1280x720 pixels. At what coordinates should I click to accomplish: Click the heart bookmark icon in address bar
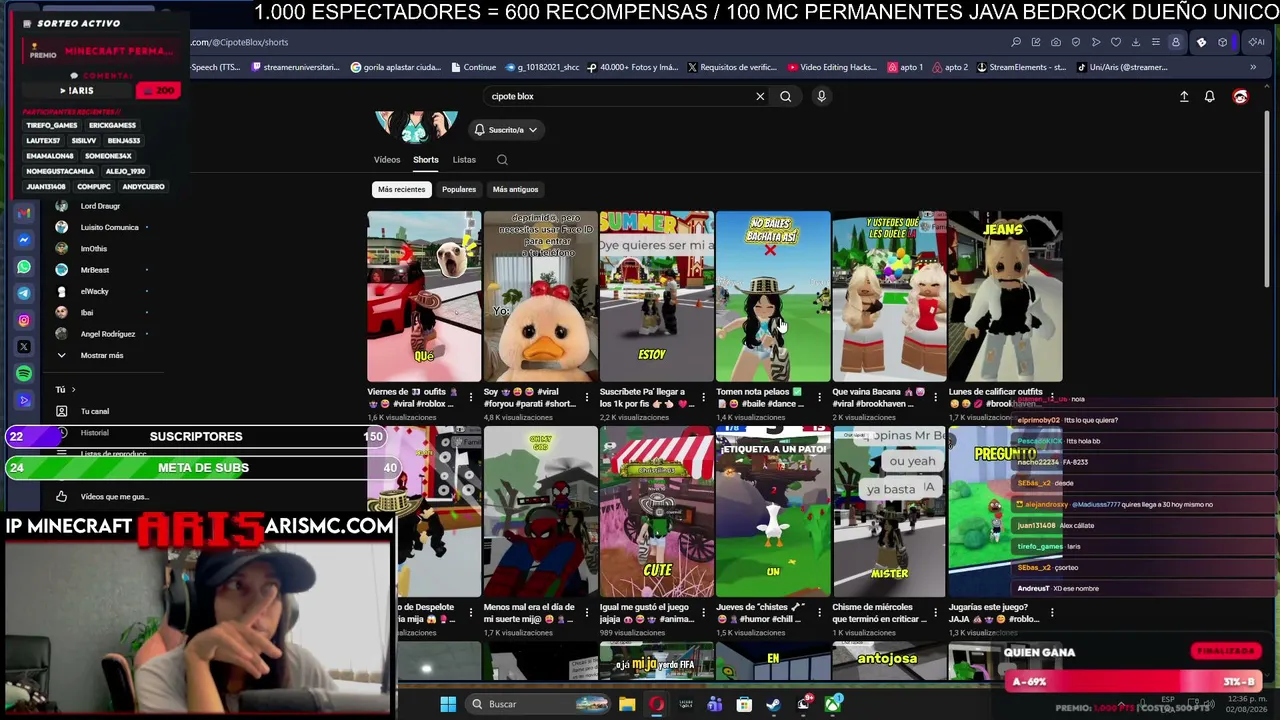1116,42
